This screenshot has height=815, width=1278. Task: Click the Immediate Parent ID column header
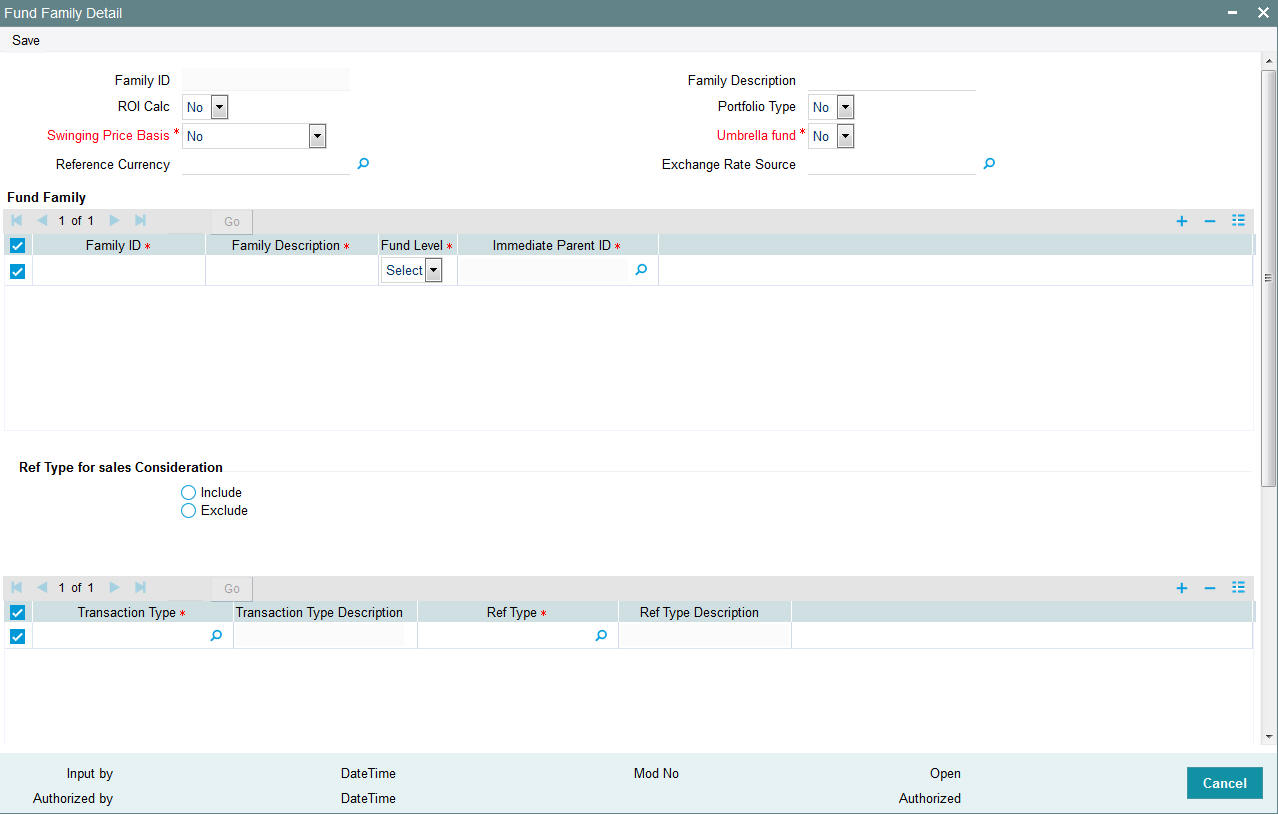point(557,245)
